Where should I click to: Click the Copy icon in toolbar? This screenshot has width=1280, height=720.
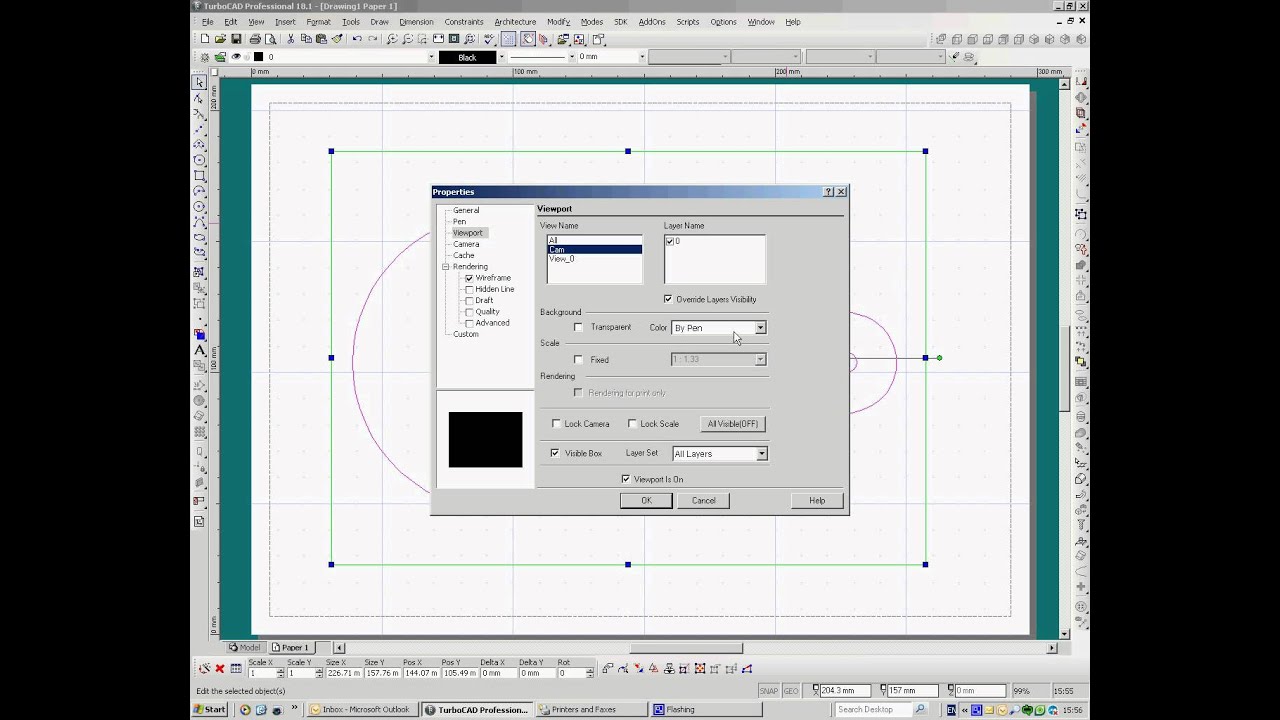(x=306, y=39)
